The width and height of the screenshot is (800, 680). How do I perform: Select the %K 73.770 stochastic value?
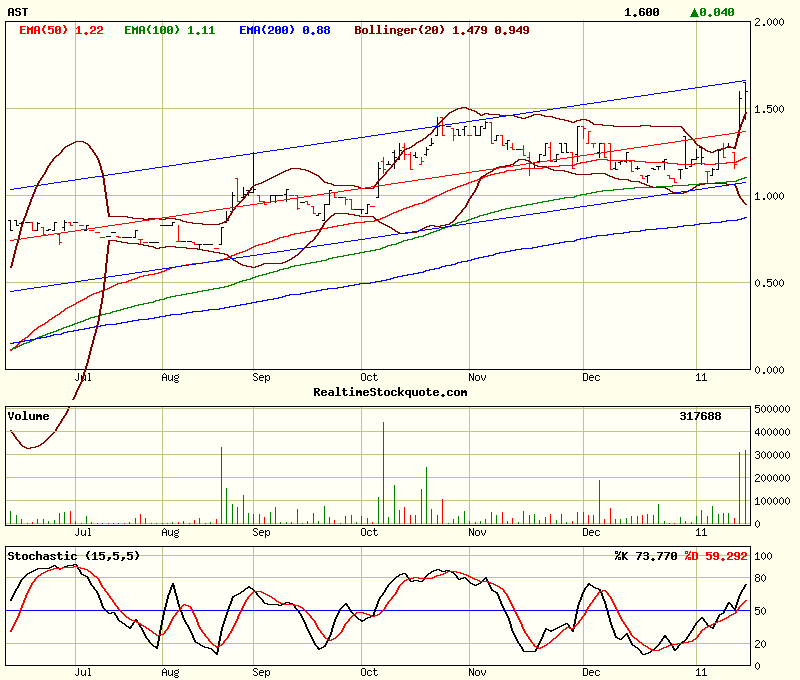(x=645, y=555)
